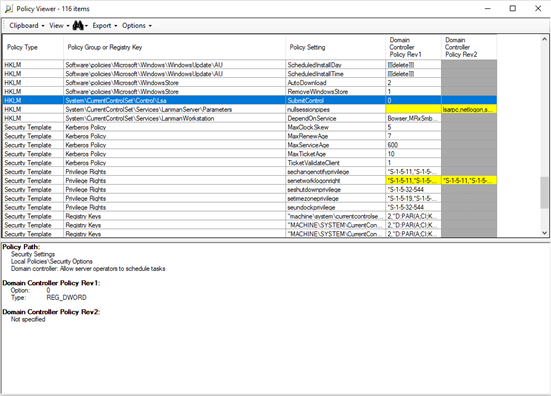Select the seundockprivilege row
The height and width of the screenshot is (396, 551).
249,207
